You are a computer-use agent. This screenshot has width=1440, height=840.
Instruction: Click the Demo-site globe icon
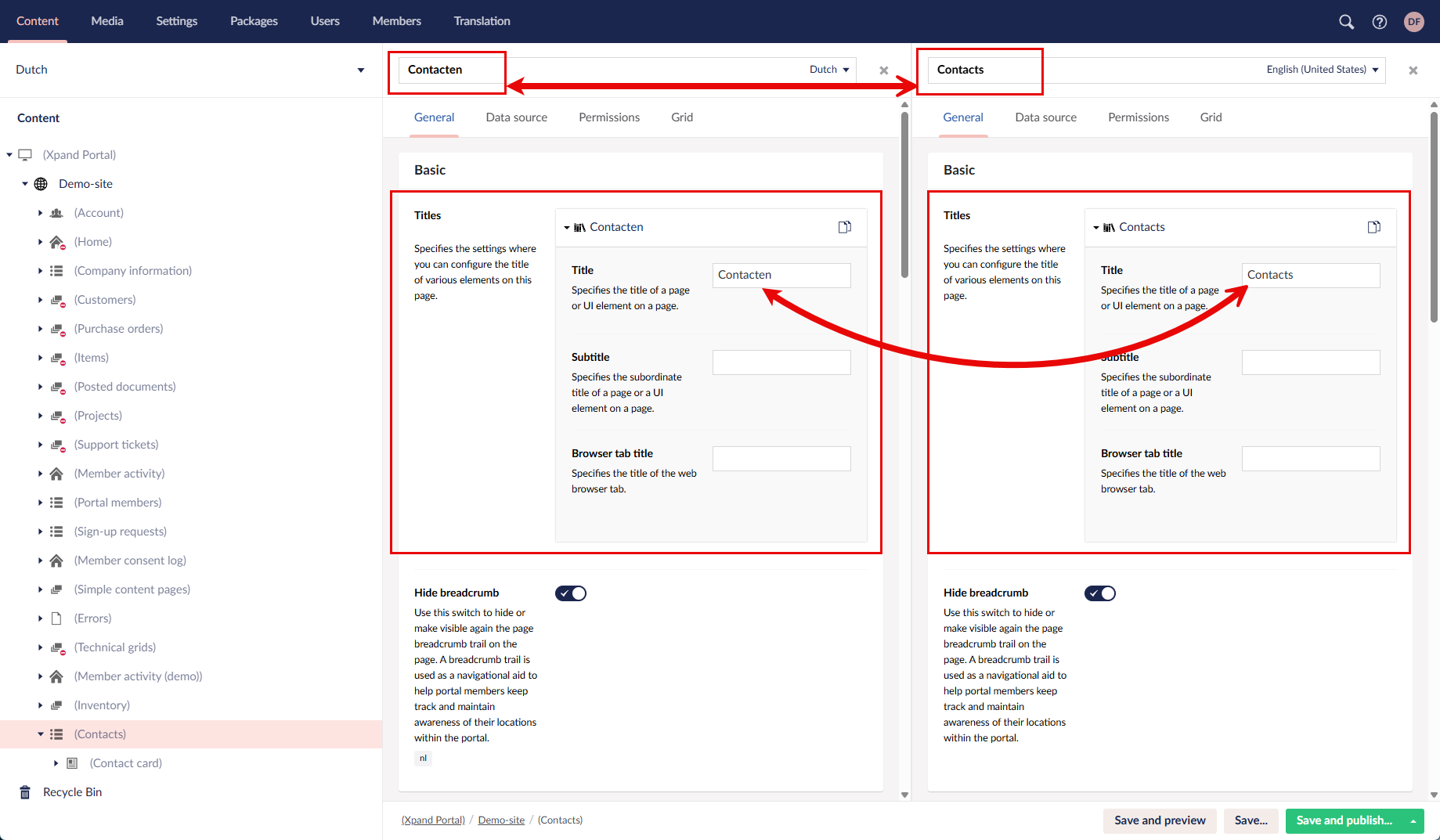[41, 184]
